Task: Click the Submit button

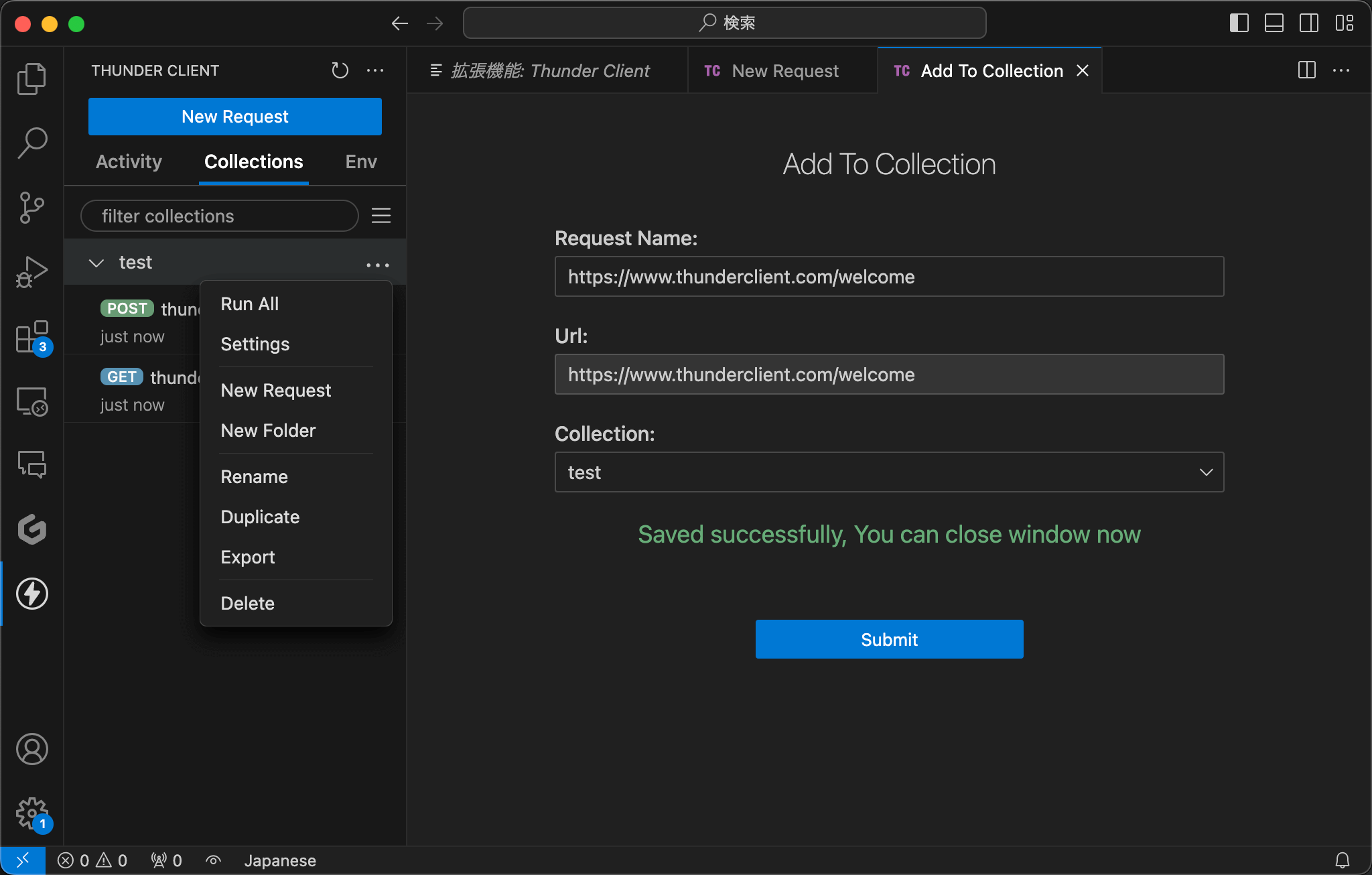Action: point(889,639)
